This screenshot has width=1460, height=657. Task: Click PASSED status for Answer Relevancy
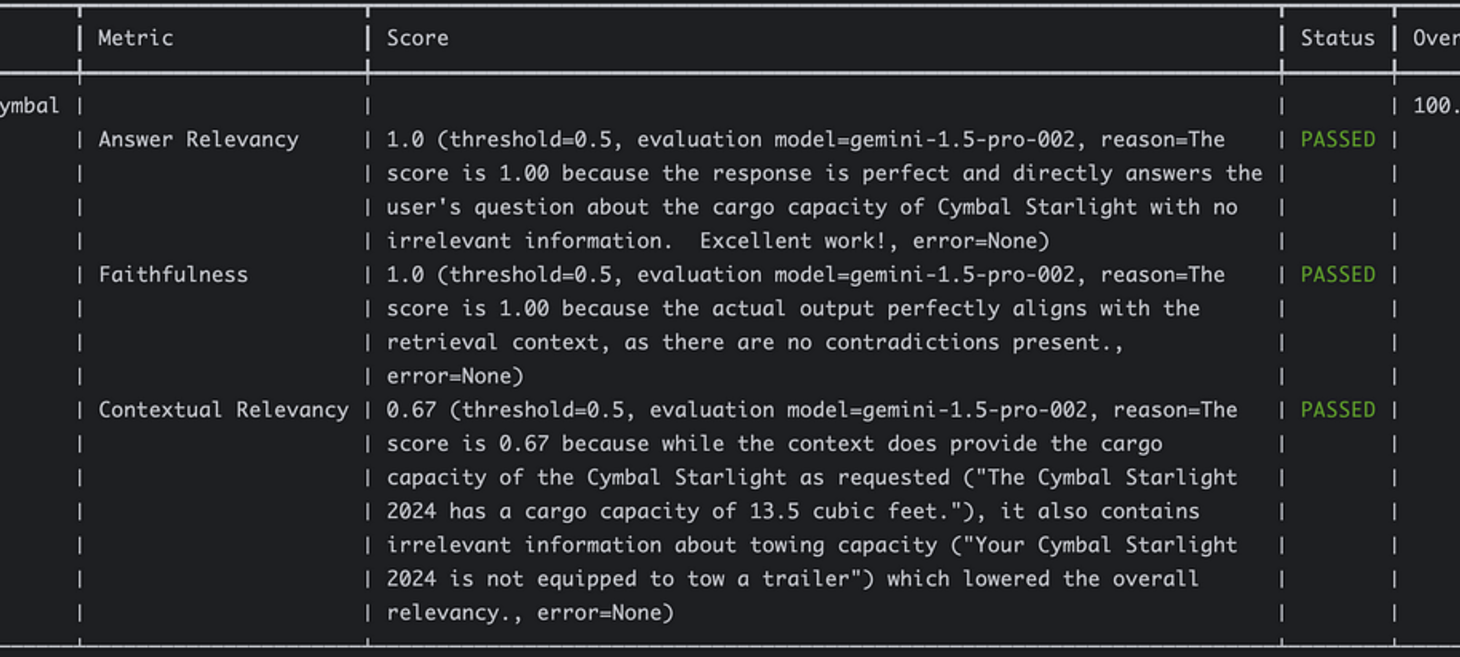coord(1337,140)
